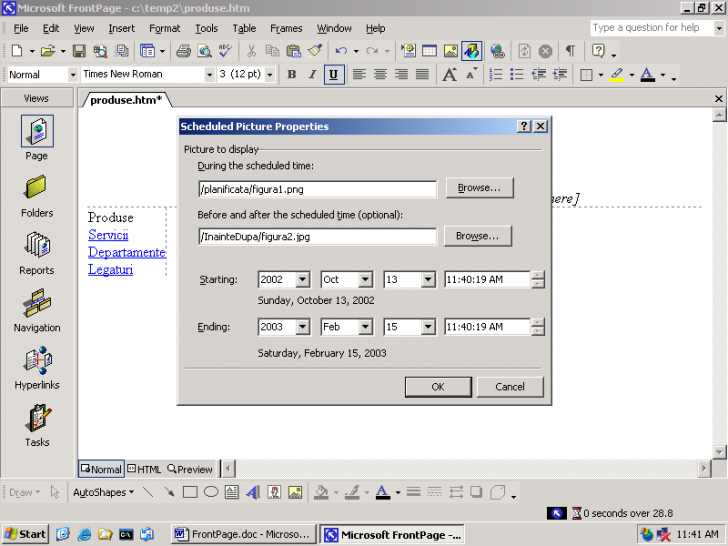The image size is (728, 546).
Task: Open the Tasks view icon
Action: pyautogui.click(x=36, y=418)
